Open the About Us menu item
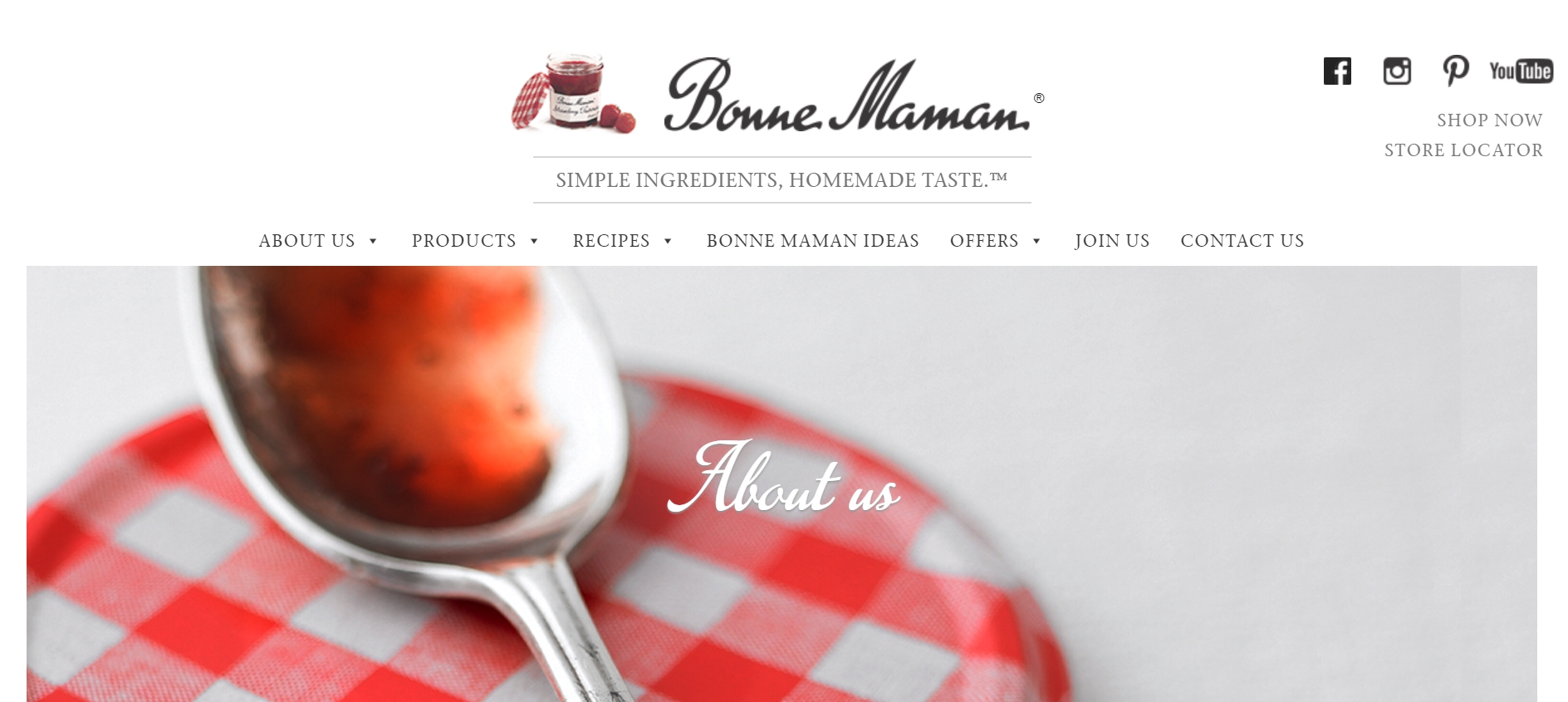Screen dimensions: 1568x702 (x=306, y=241)
